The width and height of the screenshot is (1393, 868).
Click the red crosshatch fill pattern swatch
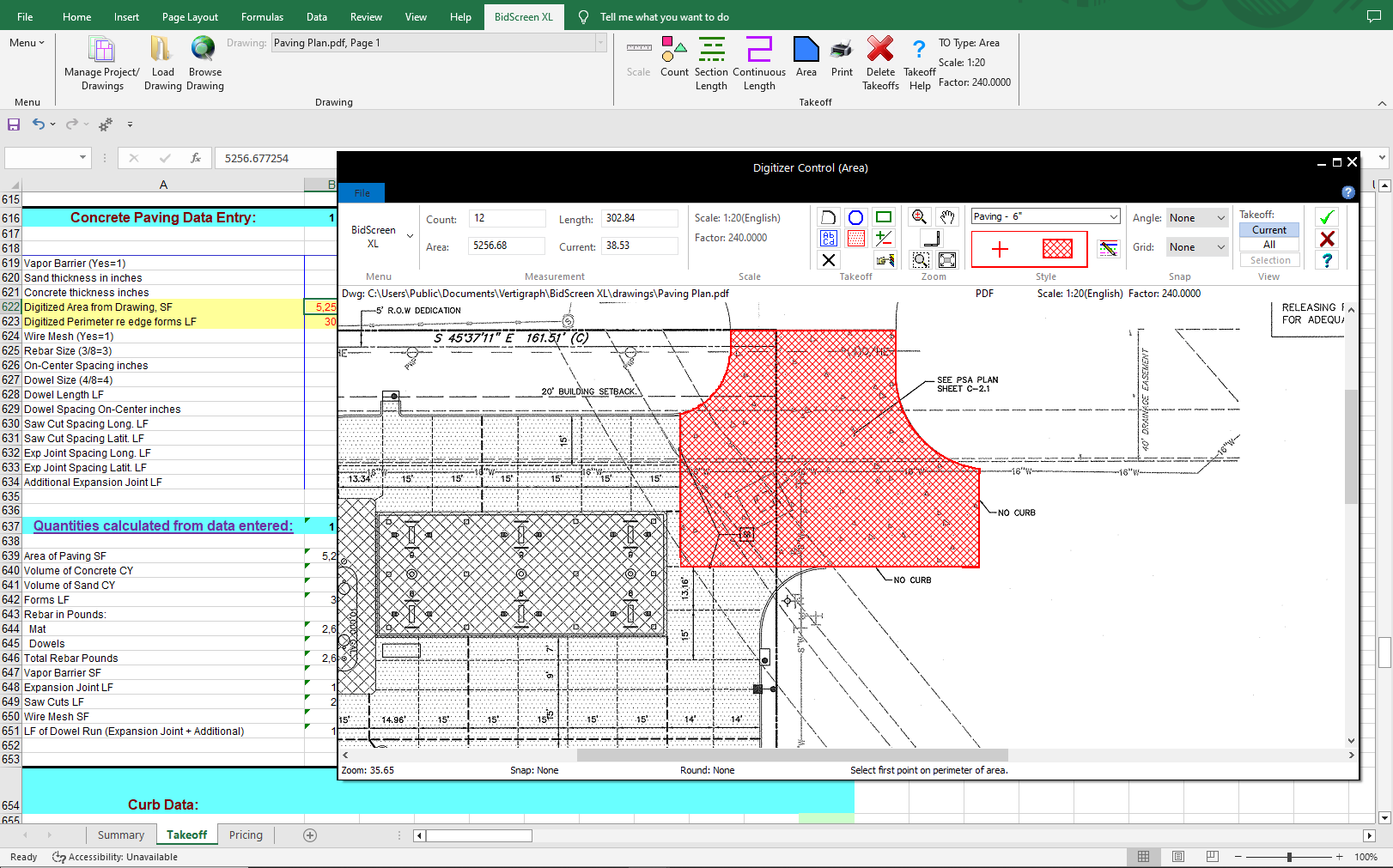[x=1057, y=249]
